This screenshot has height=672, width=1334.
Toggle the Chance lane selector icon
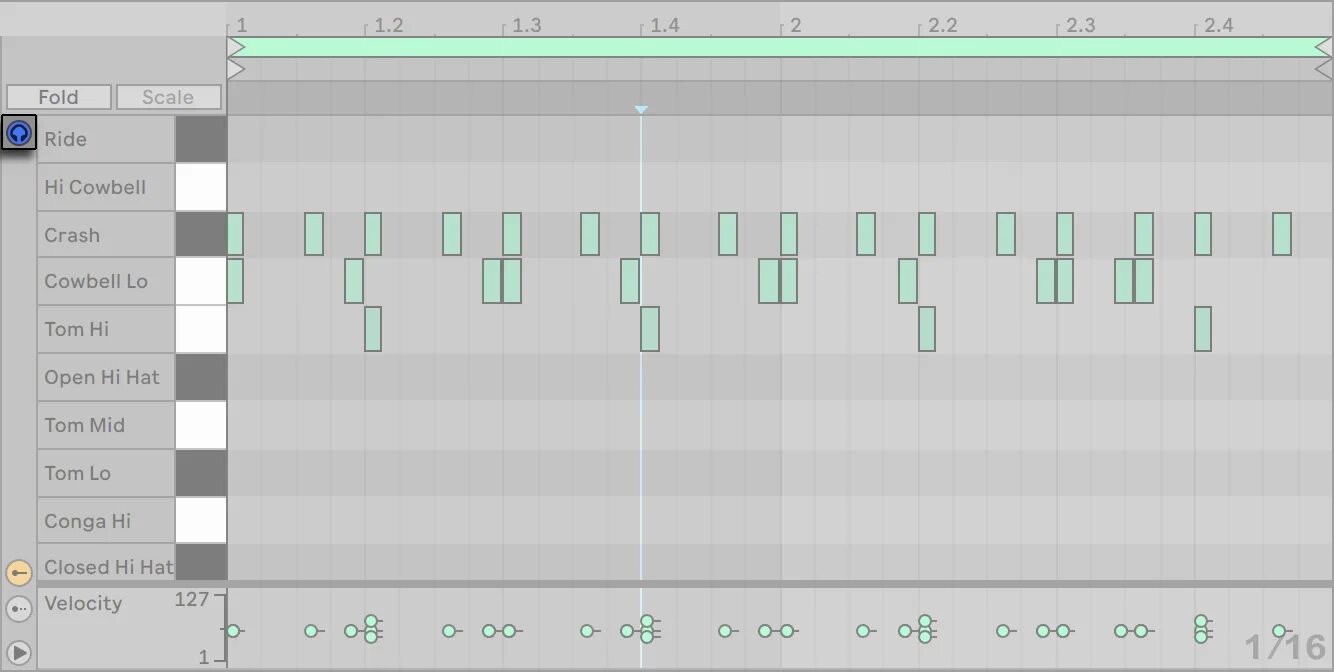[x=19, y=608]
